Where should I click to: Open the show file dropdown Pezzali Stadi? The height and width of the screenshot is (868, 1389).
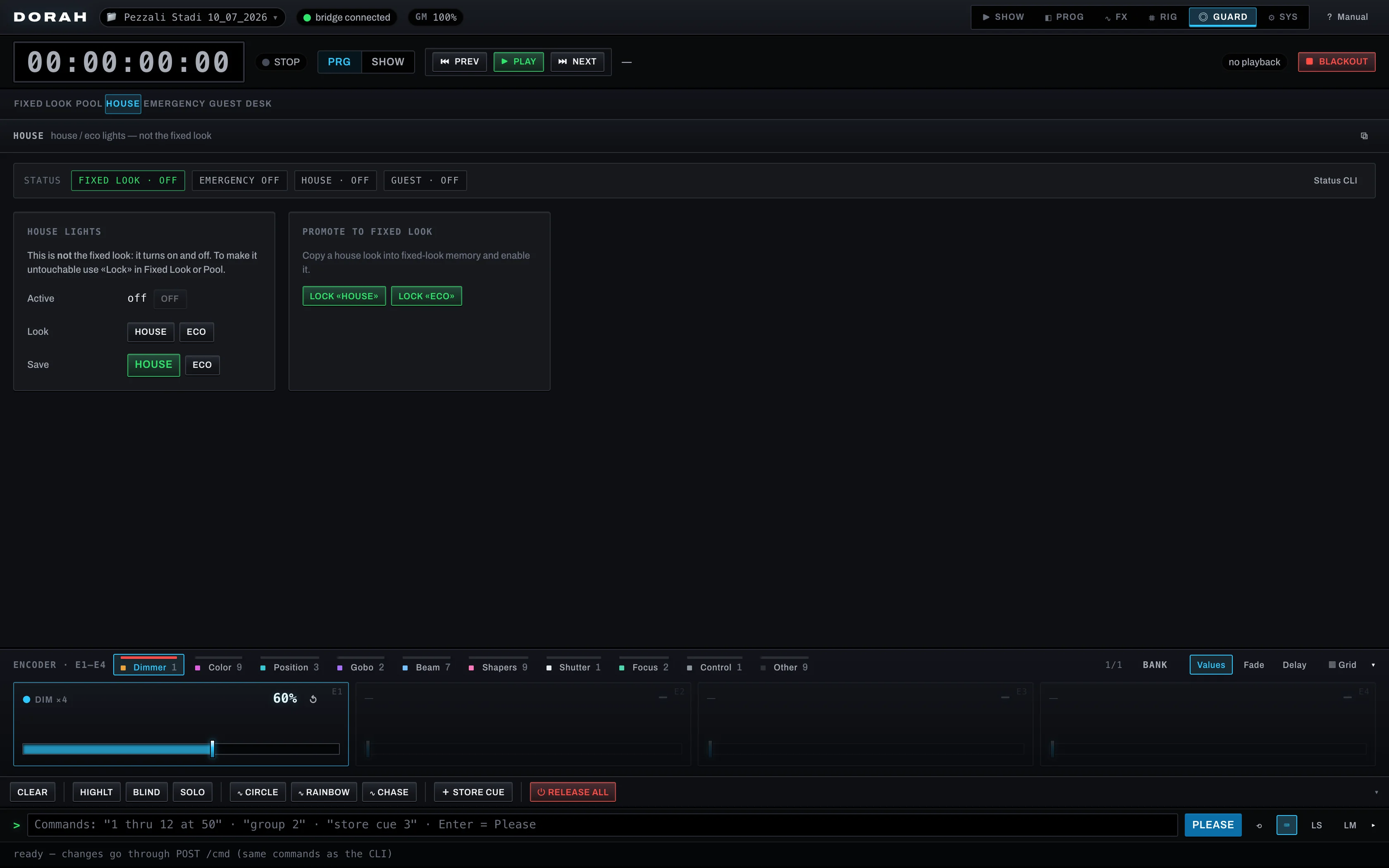tap(192, 17)
